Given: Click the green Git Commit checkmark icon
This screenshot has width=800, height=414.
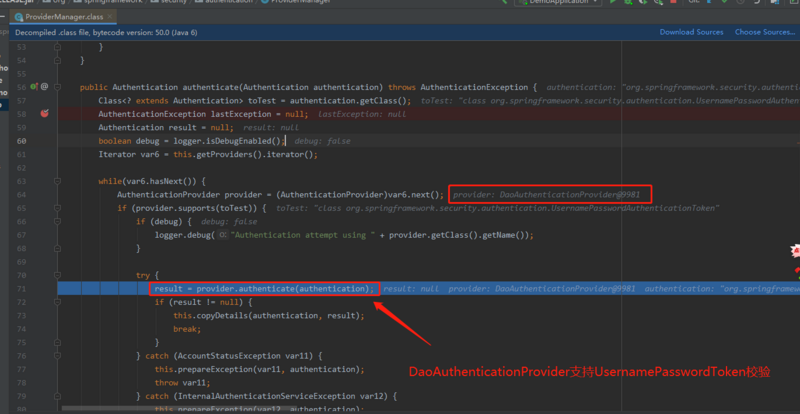Looking at the screenshot, I should (724, 2).
